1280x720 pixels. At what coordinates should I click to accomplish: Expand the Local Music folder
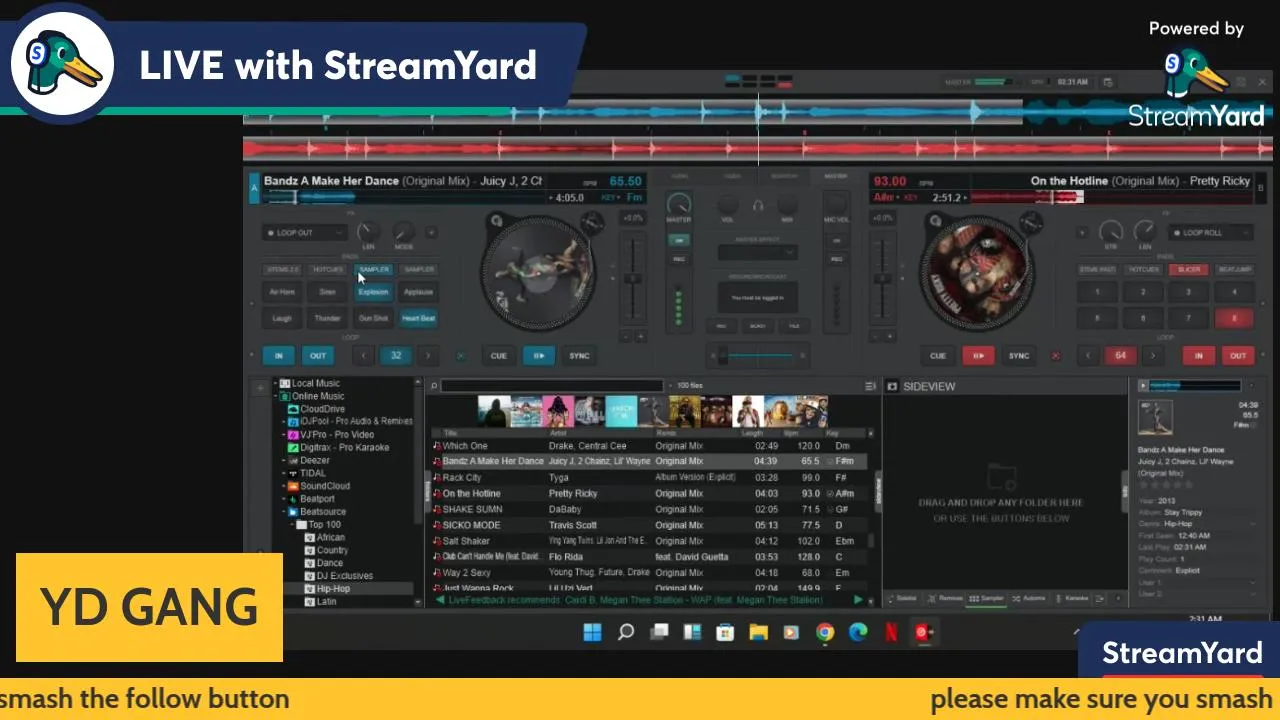pyautogui.click(x=275, y=383)
